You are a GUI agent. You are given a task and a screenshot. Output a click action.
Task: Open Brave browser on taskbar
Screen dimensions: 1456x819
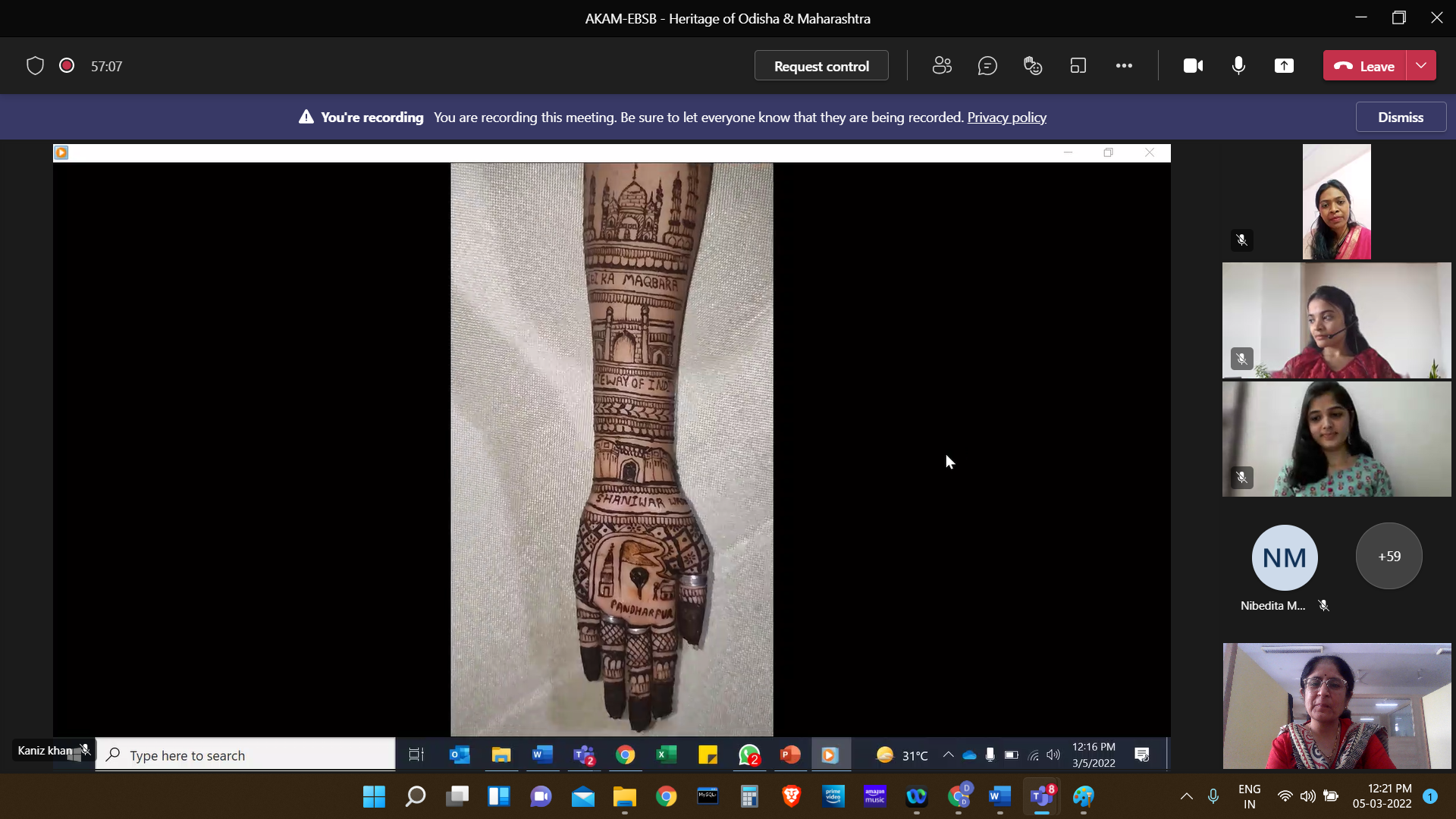tap(791, 796)
